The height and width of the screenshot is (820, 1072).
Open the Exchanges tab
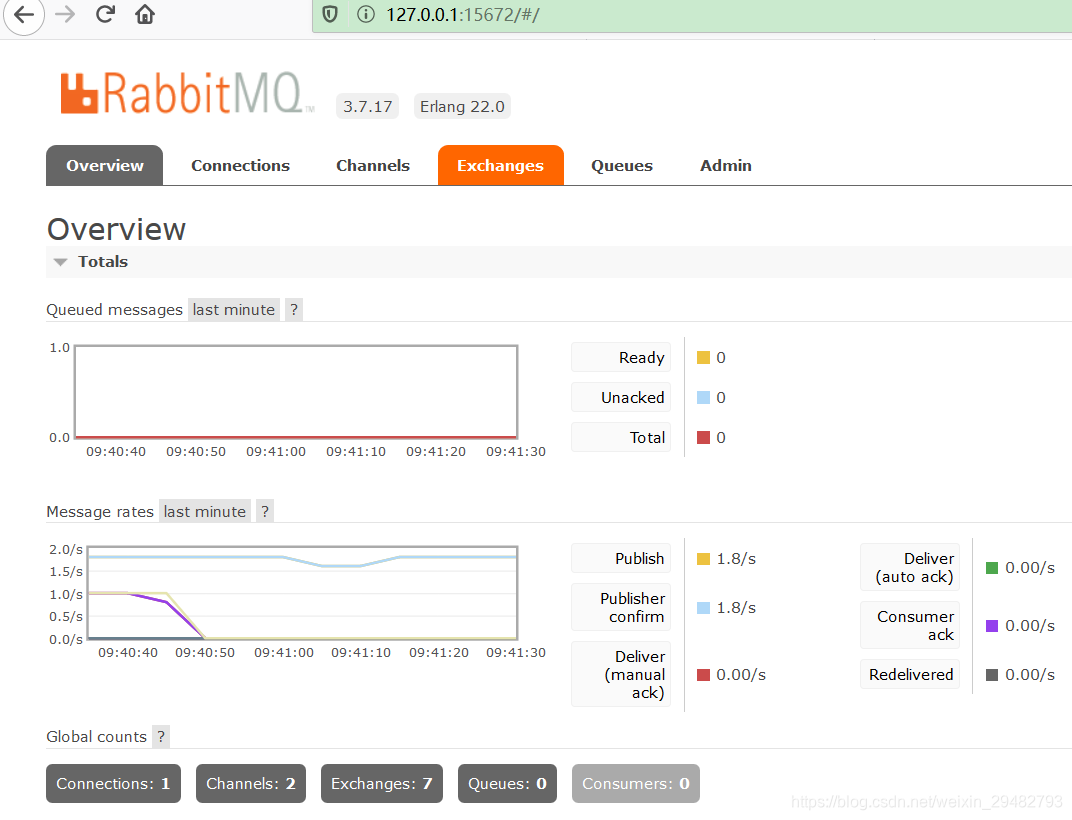click(500, 166)
